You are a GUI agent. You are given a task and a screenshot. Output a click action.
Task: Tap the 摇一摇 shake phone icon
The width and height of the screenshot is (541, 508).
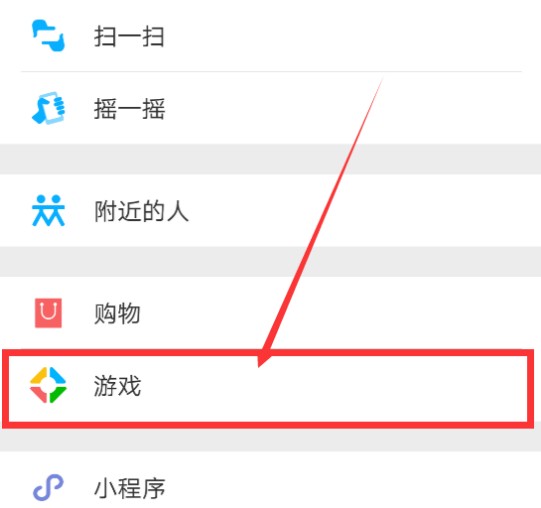pos(48,108)
